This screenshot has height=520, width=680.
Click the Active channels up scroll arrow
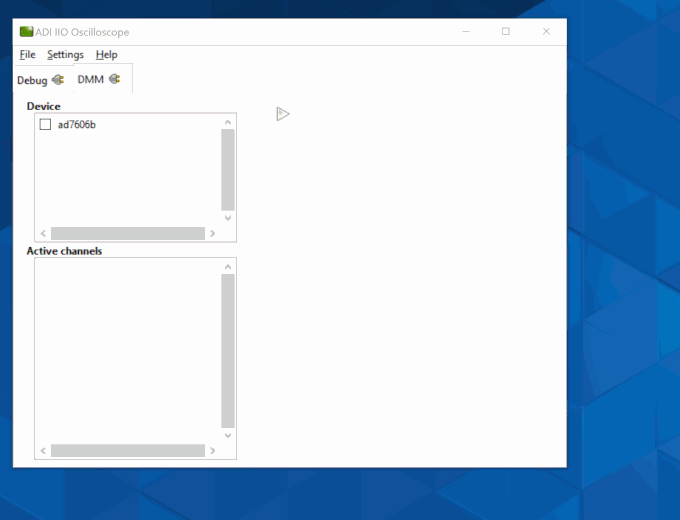click(228, 267)
